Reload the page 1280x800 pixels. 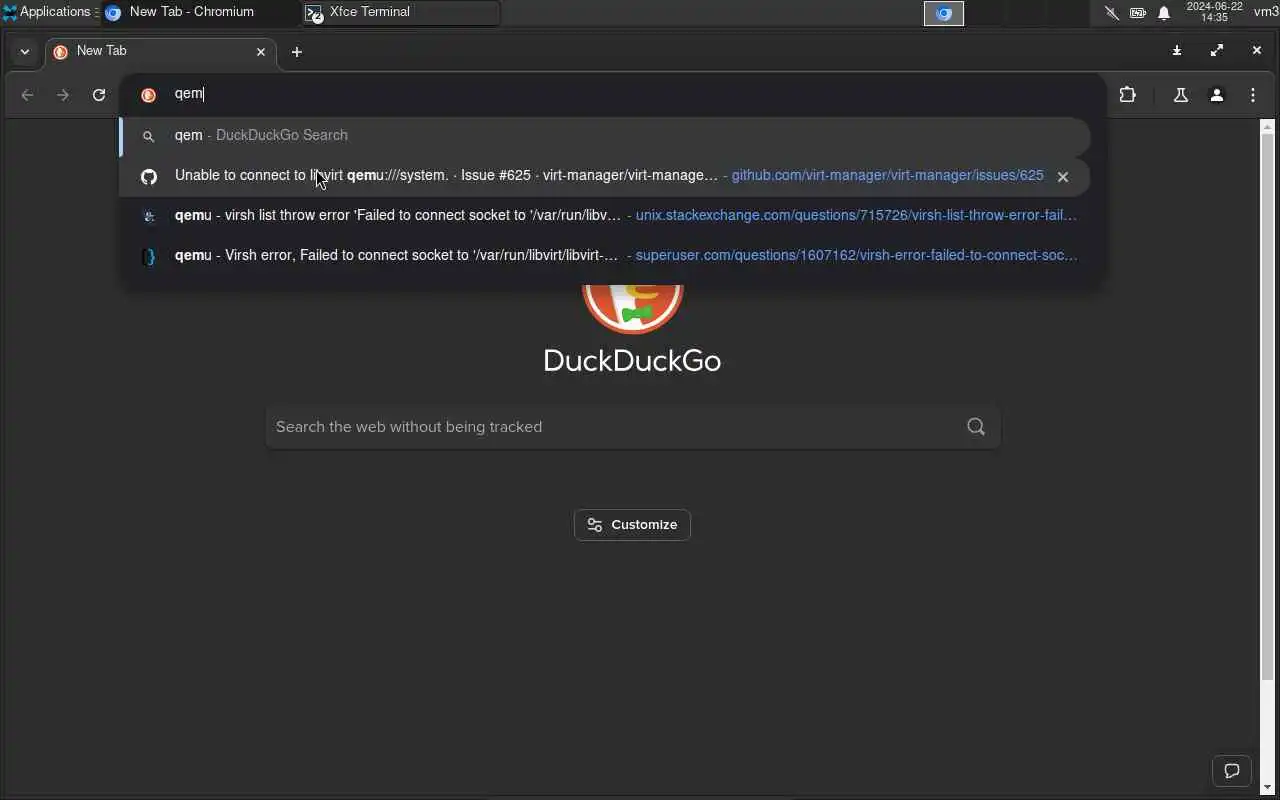pyautogui.click(x=99, y=95)
